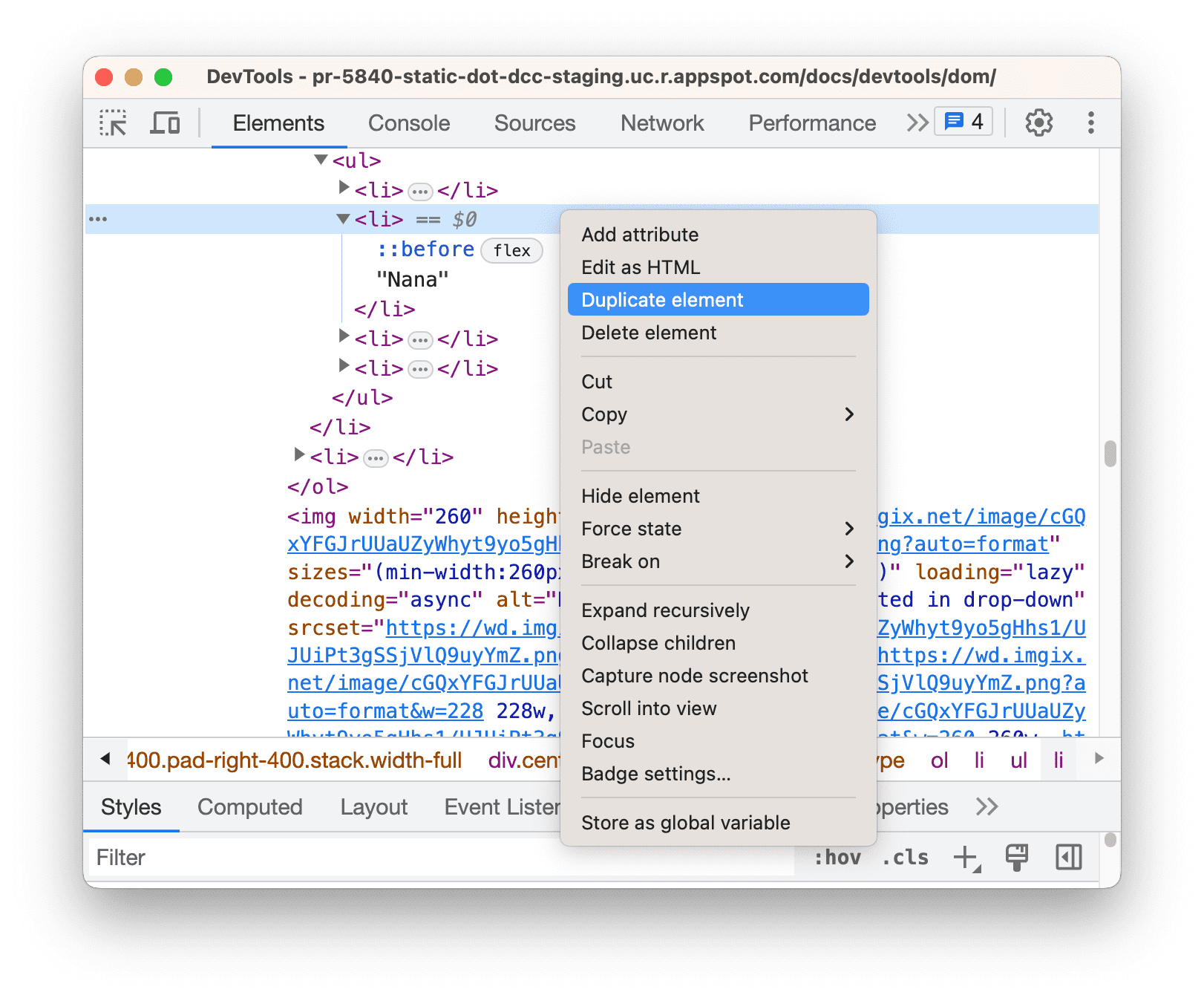1204x998 pixels.
Task: Click the new style rule plus icon
Action: click(x=966, y=858)
